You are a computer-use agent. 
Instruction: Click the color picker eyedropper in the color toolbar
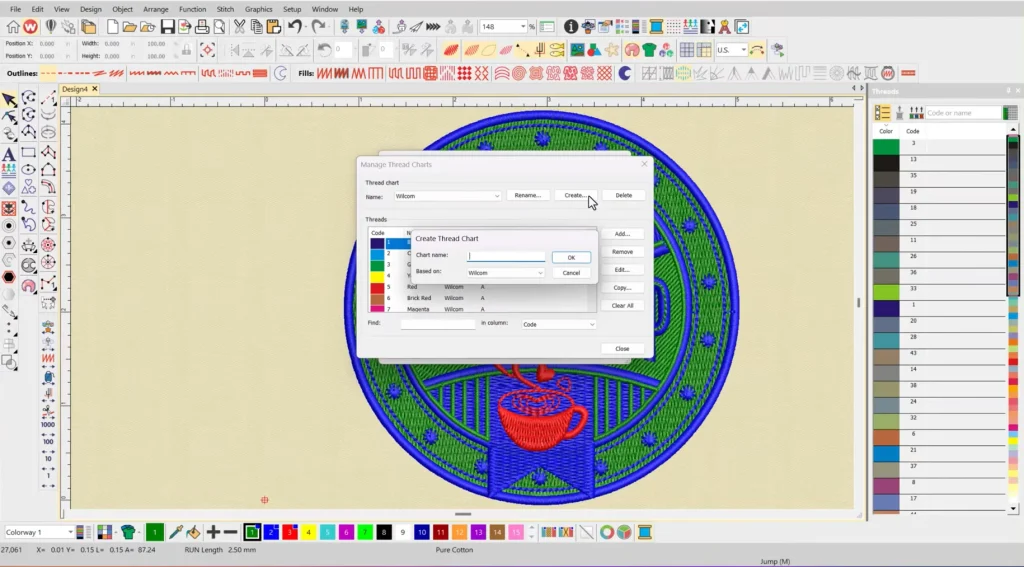[x=175, y=532]
